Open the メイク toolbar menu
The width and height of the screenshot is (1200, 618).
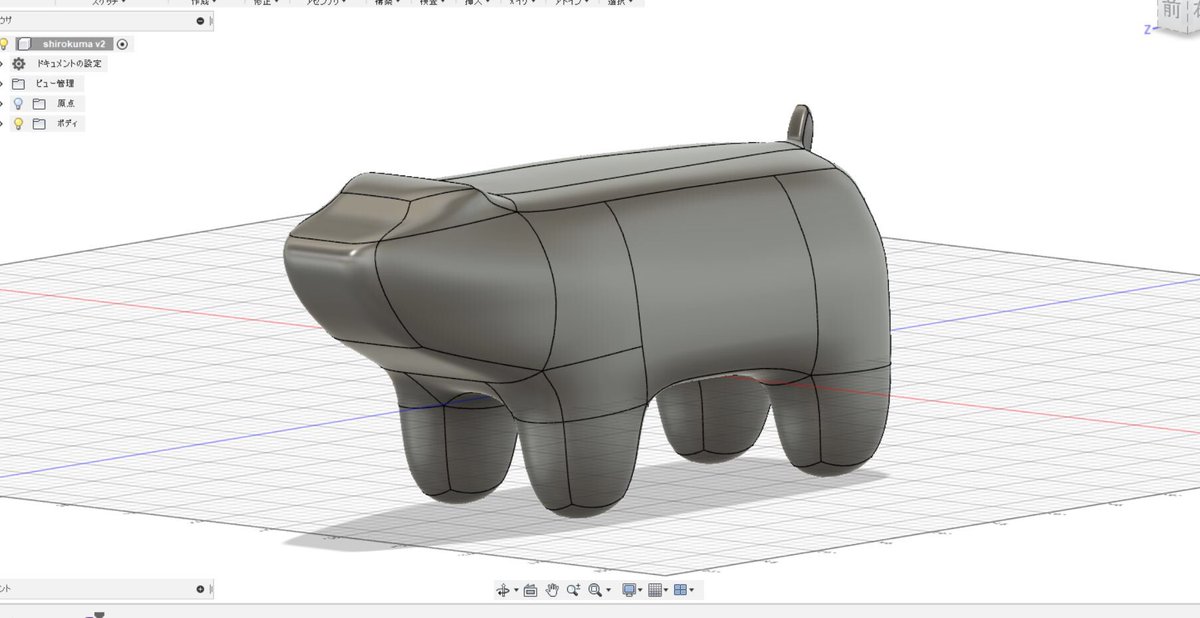tap(522, 3)
